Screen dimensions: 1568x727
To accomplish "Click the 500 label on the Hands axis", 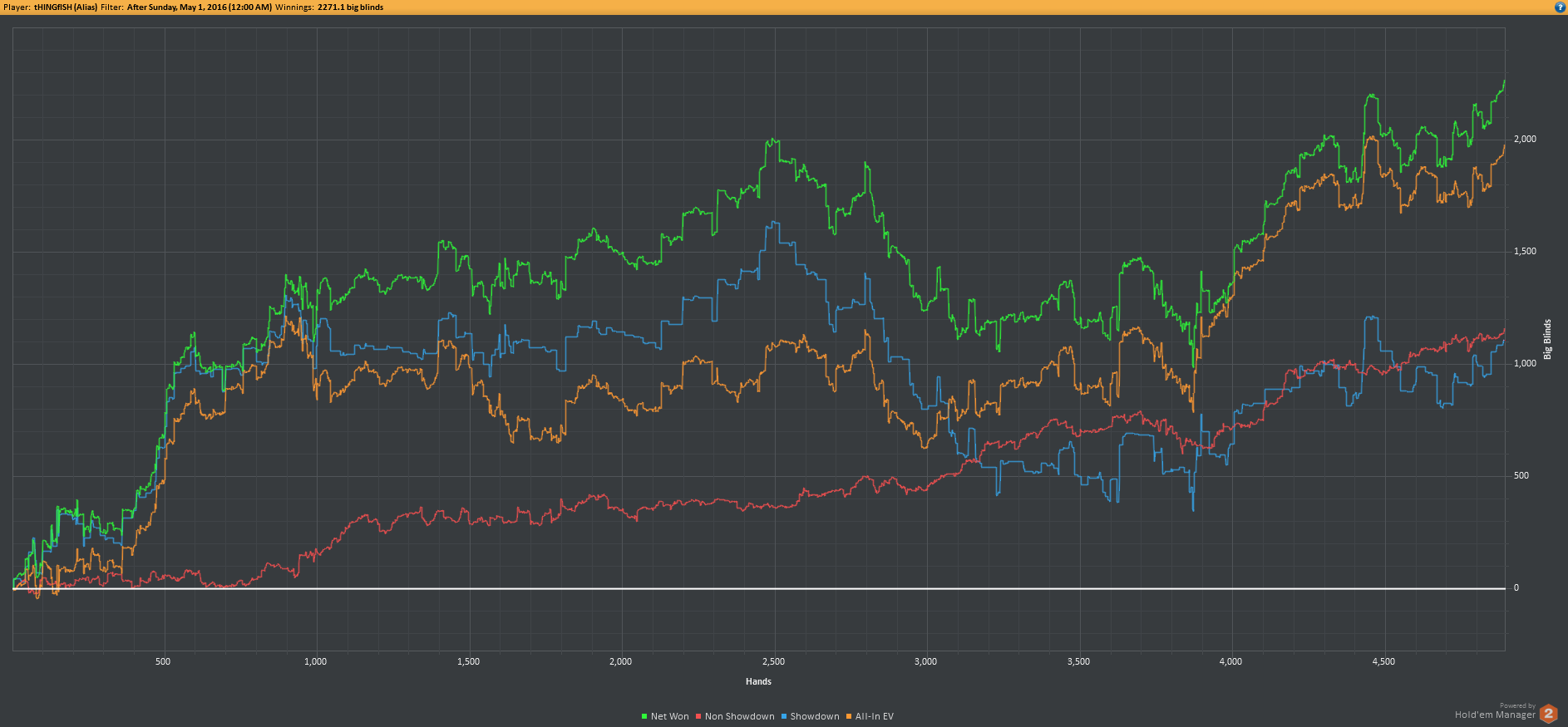I will [x=163, y=661].
